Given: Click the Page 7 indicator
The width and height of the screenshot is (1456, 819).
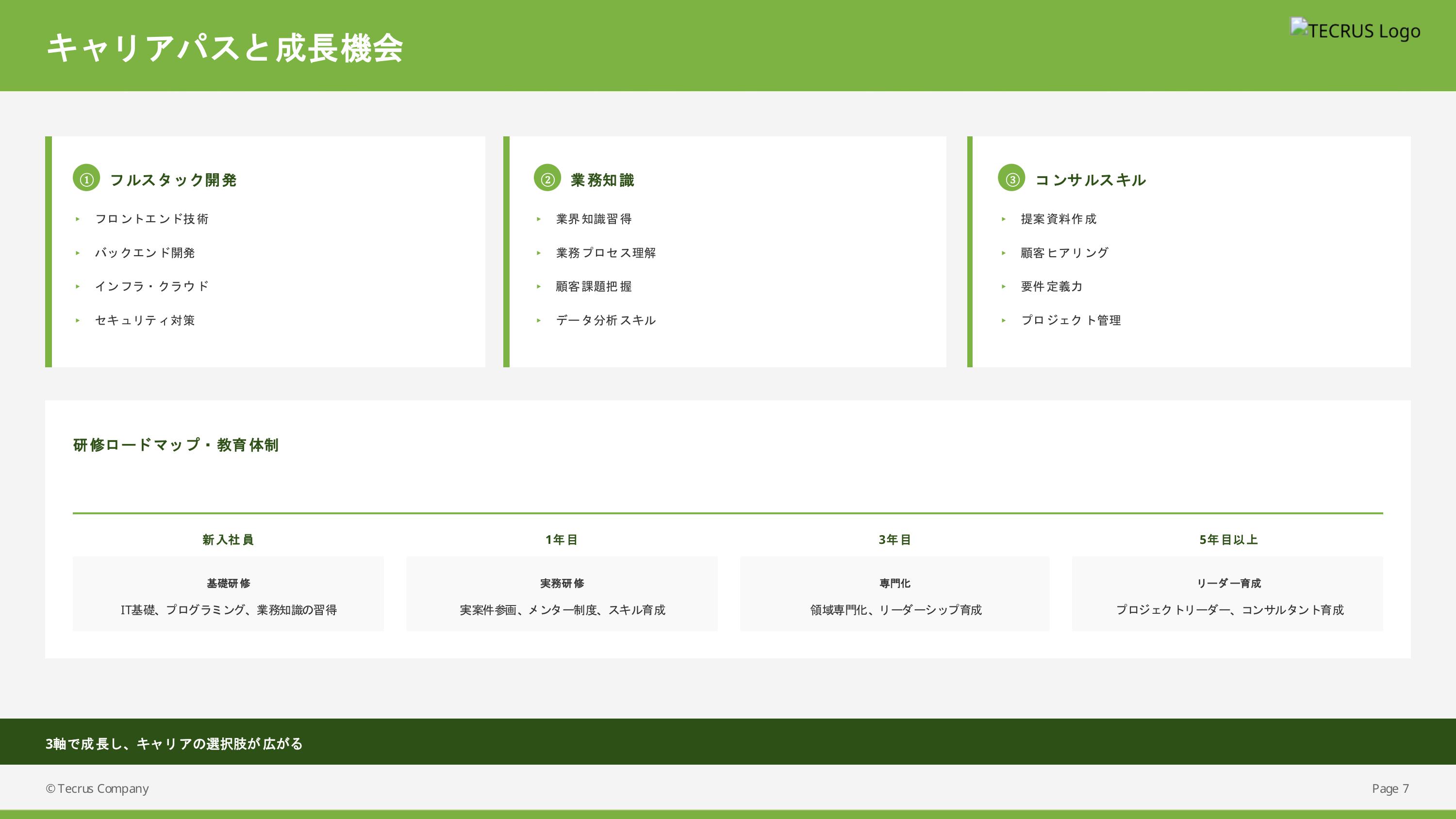Looking at the screenshot, I should click(x=1390, y=788).
